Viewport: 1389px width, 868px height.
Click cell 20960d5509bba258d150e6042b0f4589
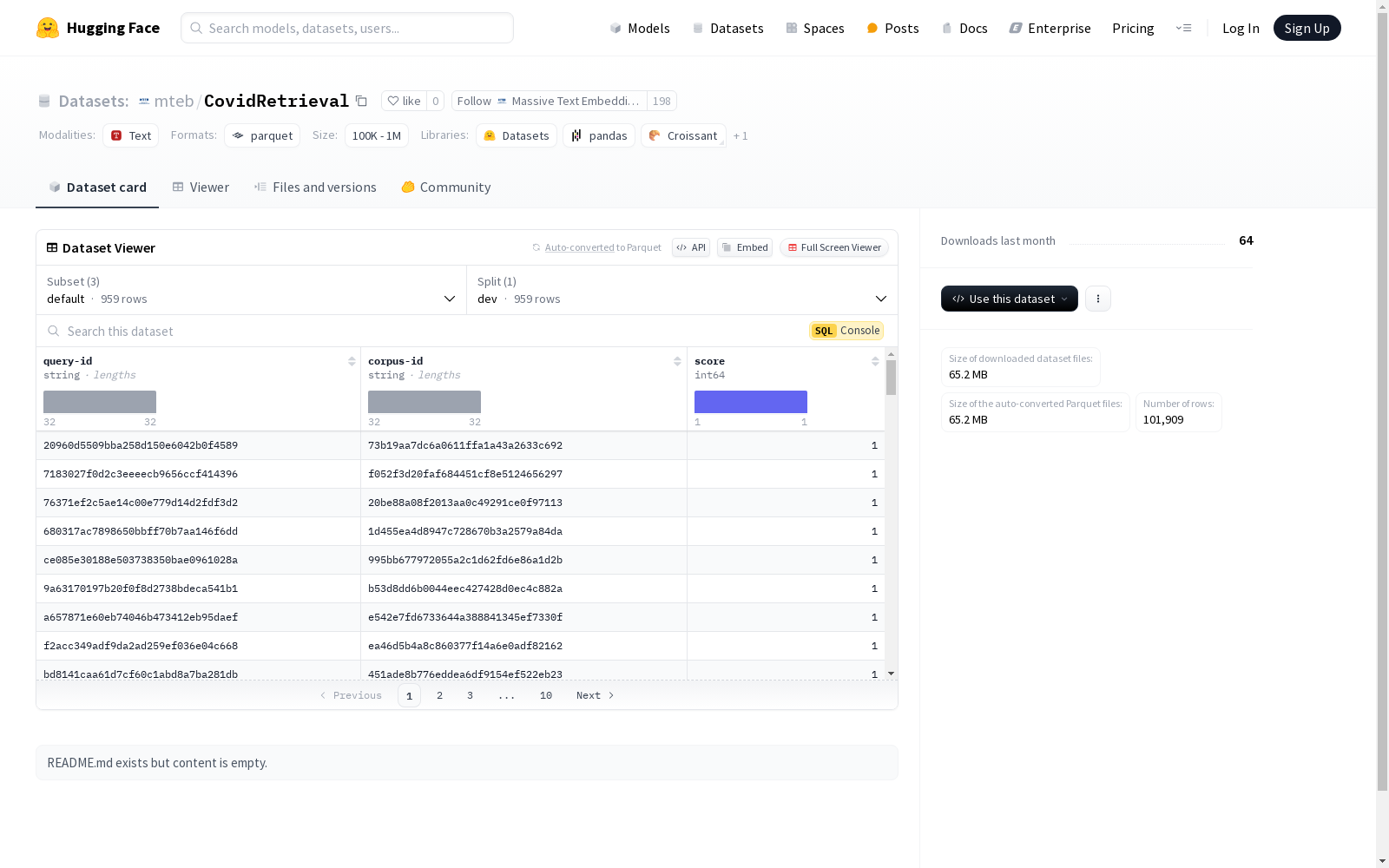click(x=198, y=445)
